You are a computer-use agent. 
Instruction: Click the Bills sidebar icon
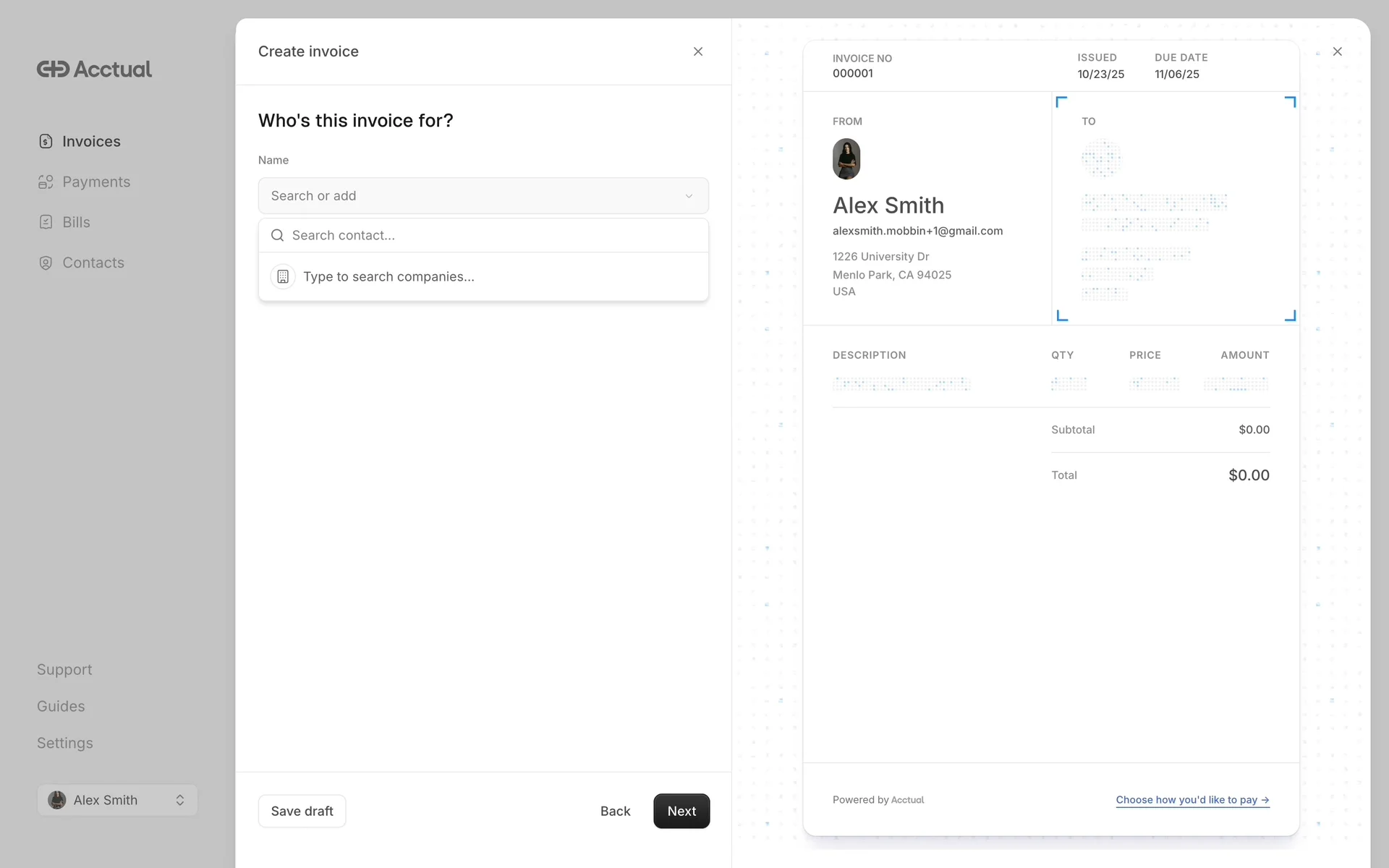pyautogui.click(x=46, y=222)
